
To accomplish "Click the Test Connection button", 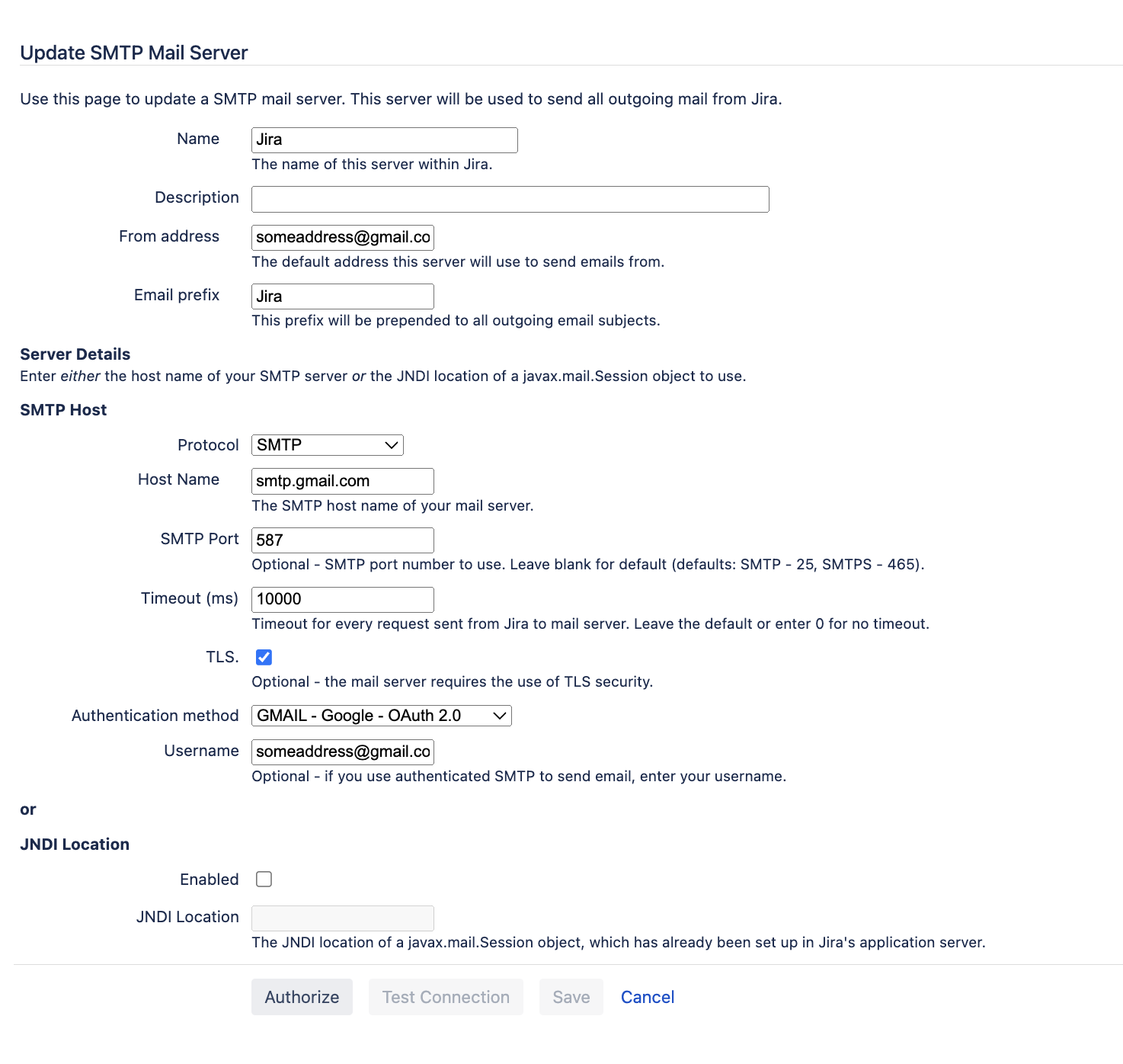I will (x=446, y=997).
